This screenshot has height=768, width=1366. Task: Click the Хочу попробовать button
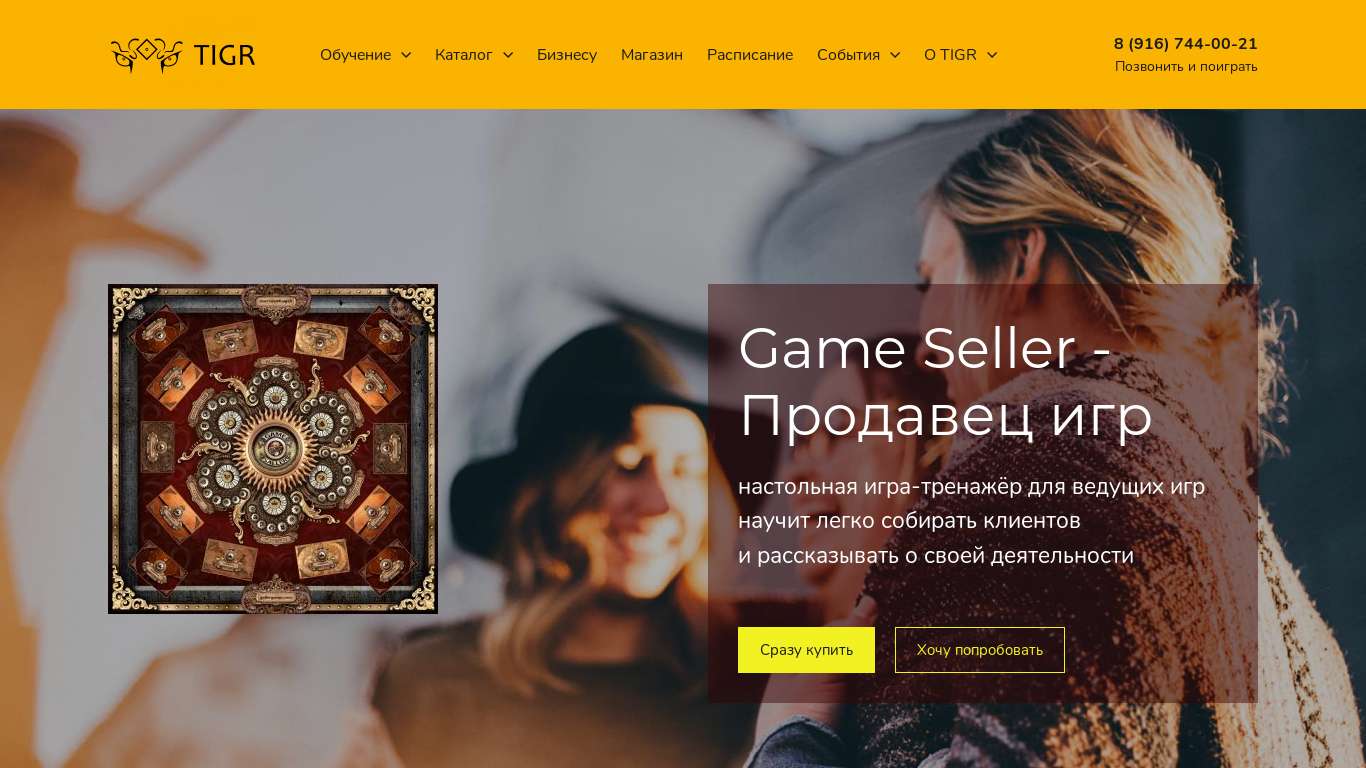pos(980,650)
